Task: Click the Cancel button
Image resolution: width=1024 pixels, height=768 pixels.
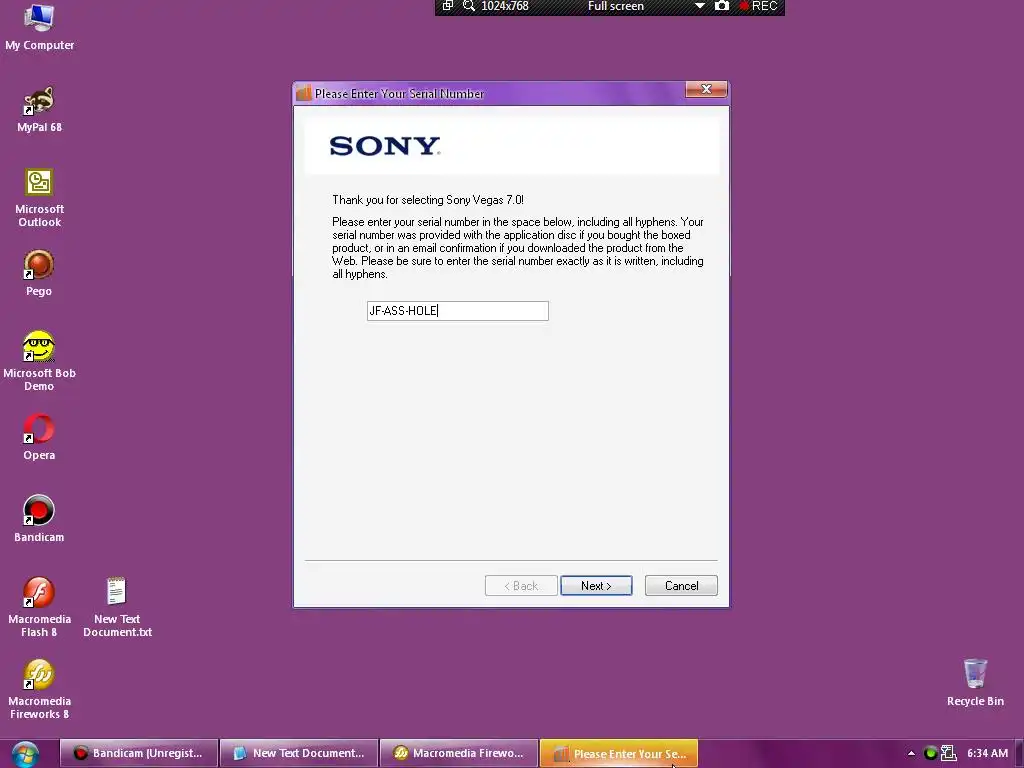Action: click(681, 586)
